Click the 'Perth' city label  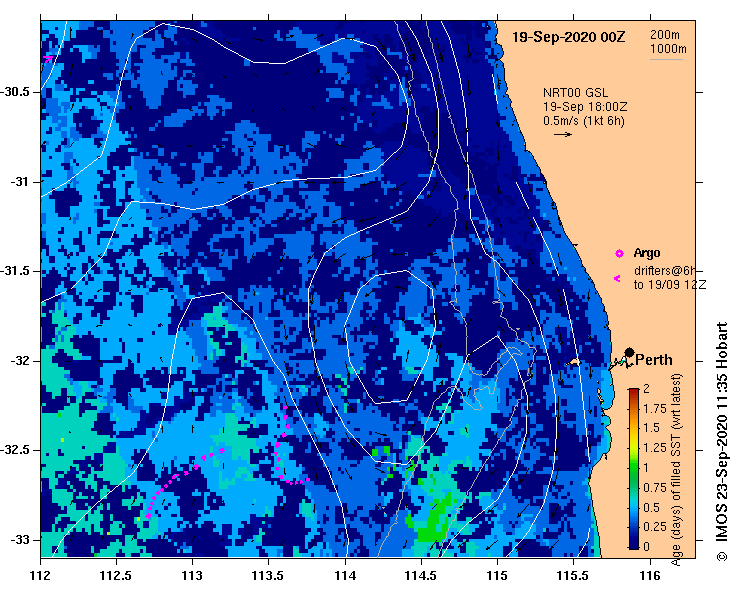pyautogui.click(x=654, y=360)
